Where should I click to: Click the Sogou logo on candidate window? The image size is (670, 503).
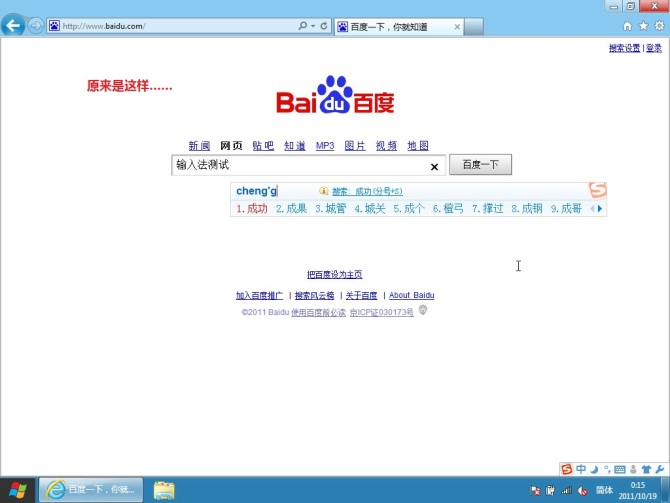[x=598, y=190]
